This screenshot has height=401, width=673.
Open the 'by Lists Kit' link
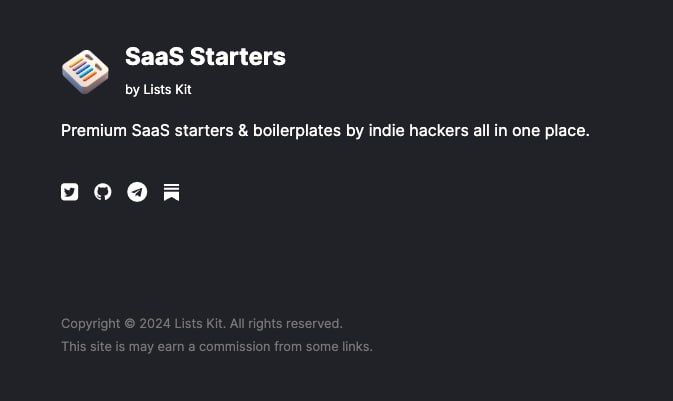tap(158, 90)
